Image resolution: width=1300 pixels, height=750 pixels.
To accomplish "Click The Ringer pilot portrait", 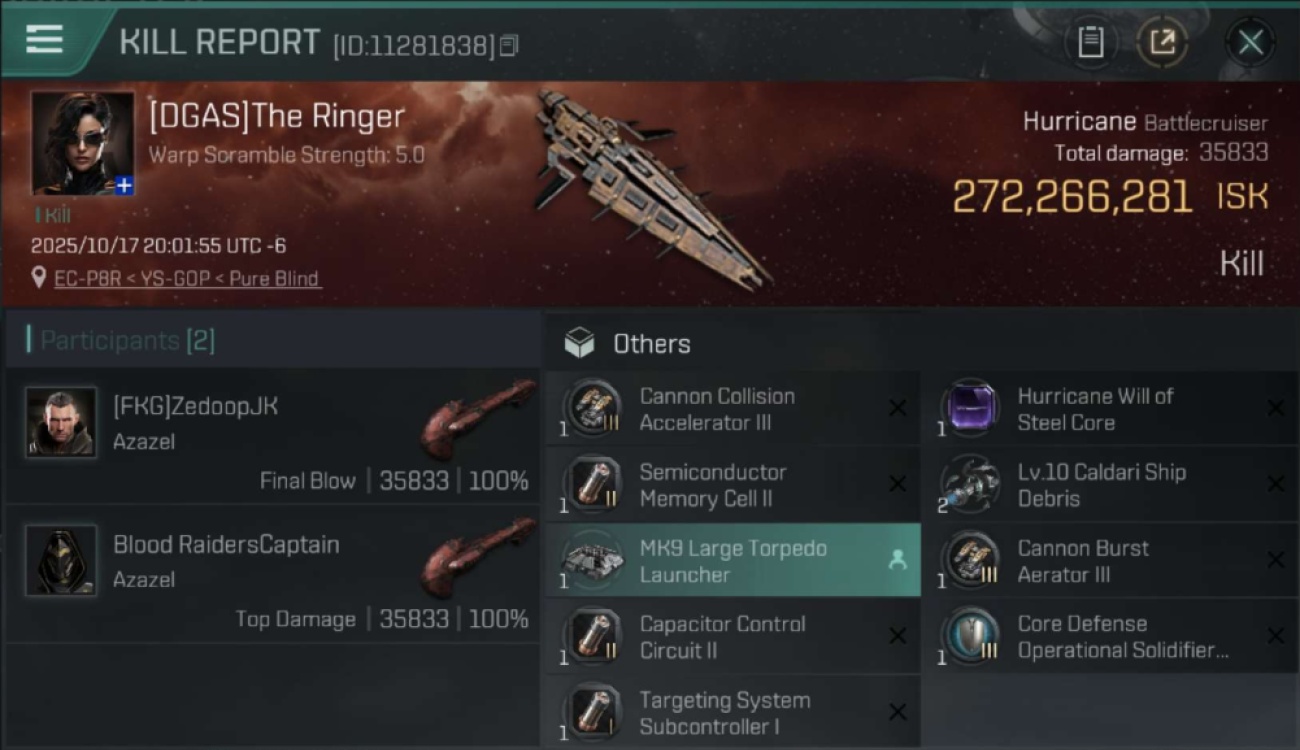I will pyautogui.click(x=82, y=143).
